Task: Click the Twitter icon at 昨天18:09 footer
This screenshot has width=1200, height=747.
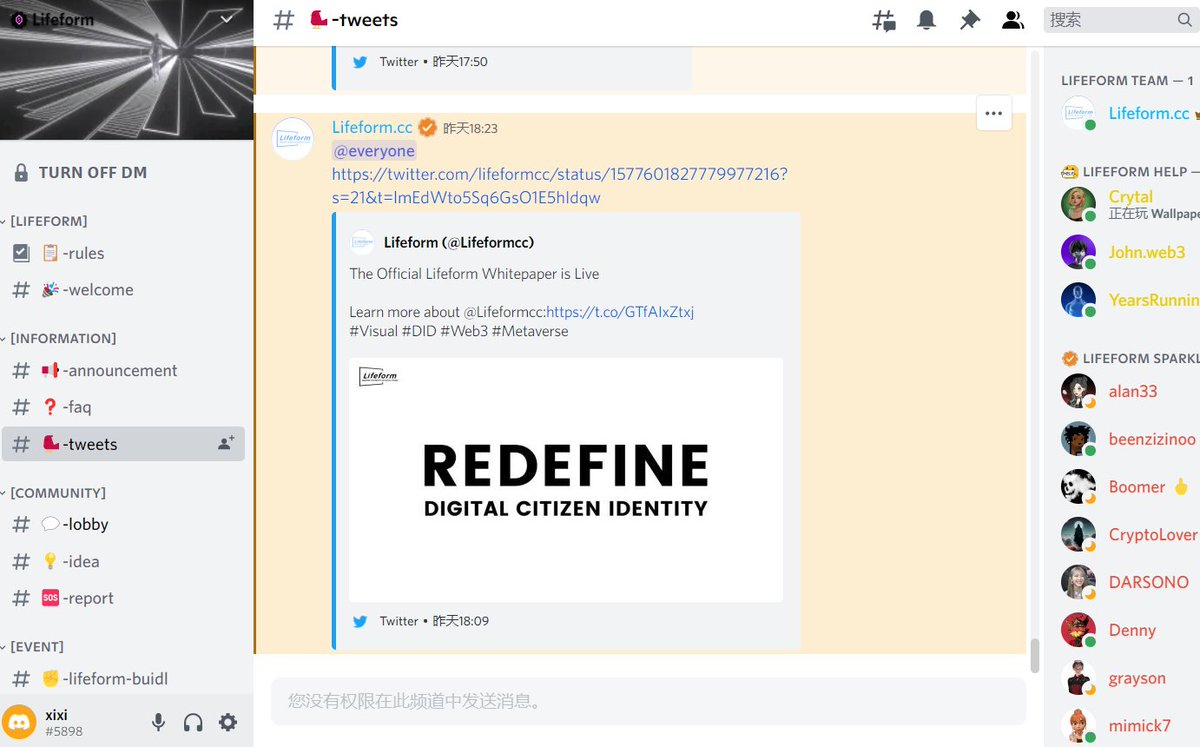Action: coord(360,621)
